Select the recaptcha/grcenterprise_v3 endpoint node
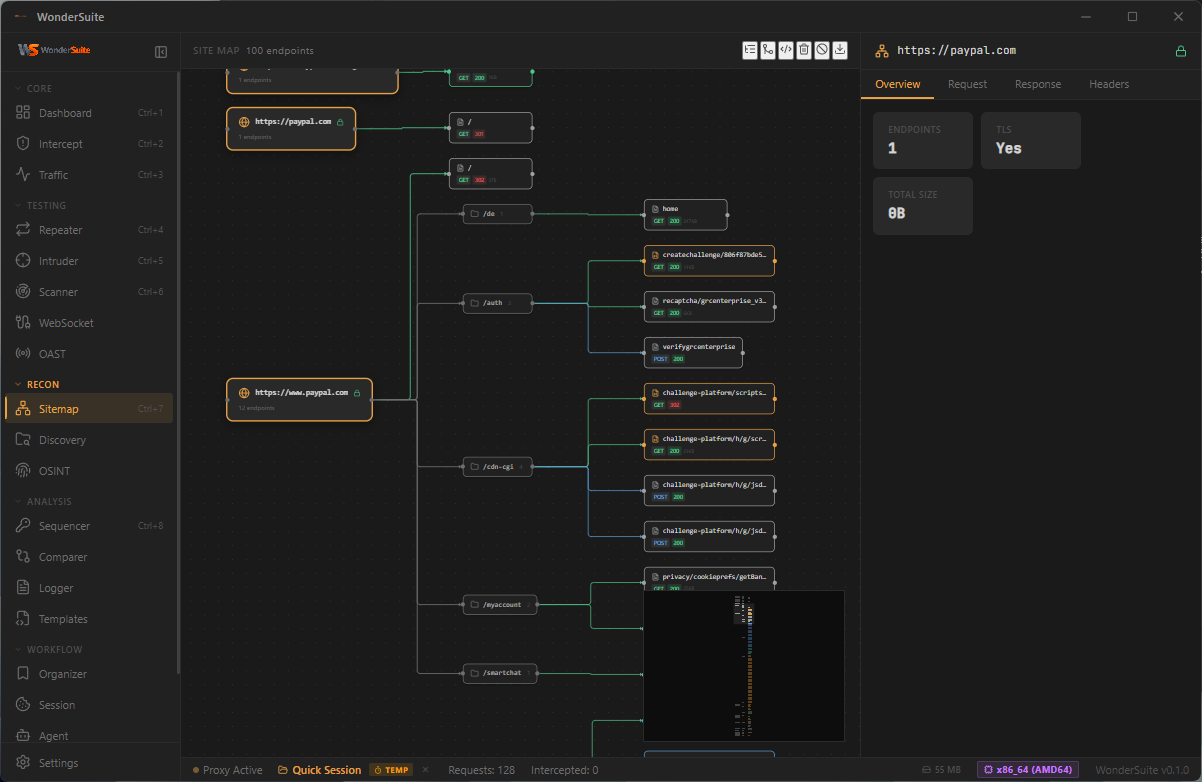 (710, 306)
